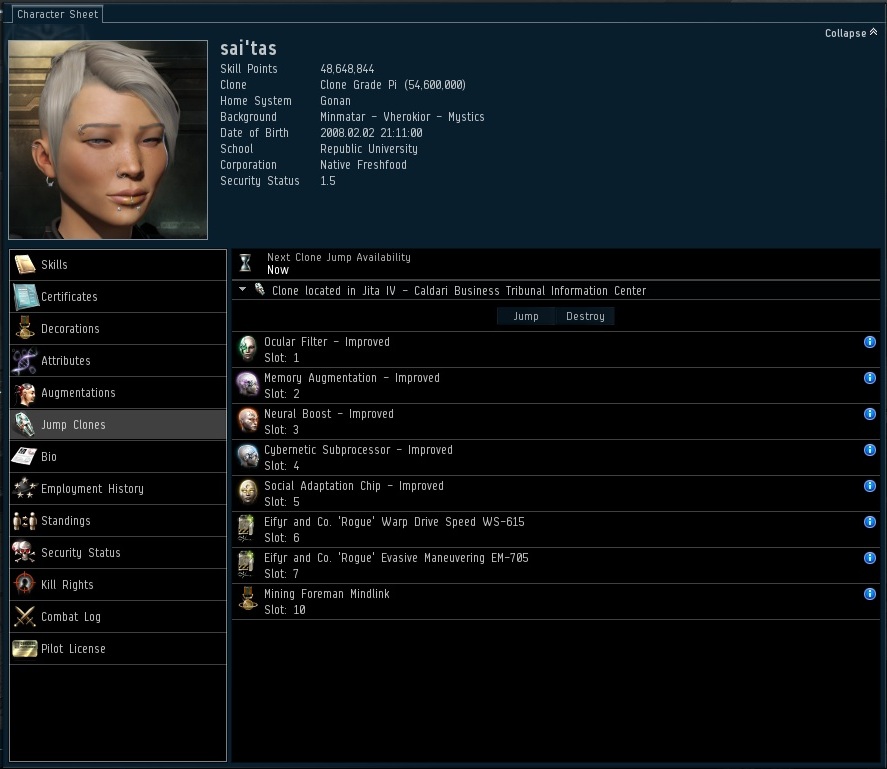View info for Mining Foreman Mindlink
The width and height of the screenshot is (887, 769).
pos(869,594)
